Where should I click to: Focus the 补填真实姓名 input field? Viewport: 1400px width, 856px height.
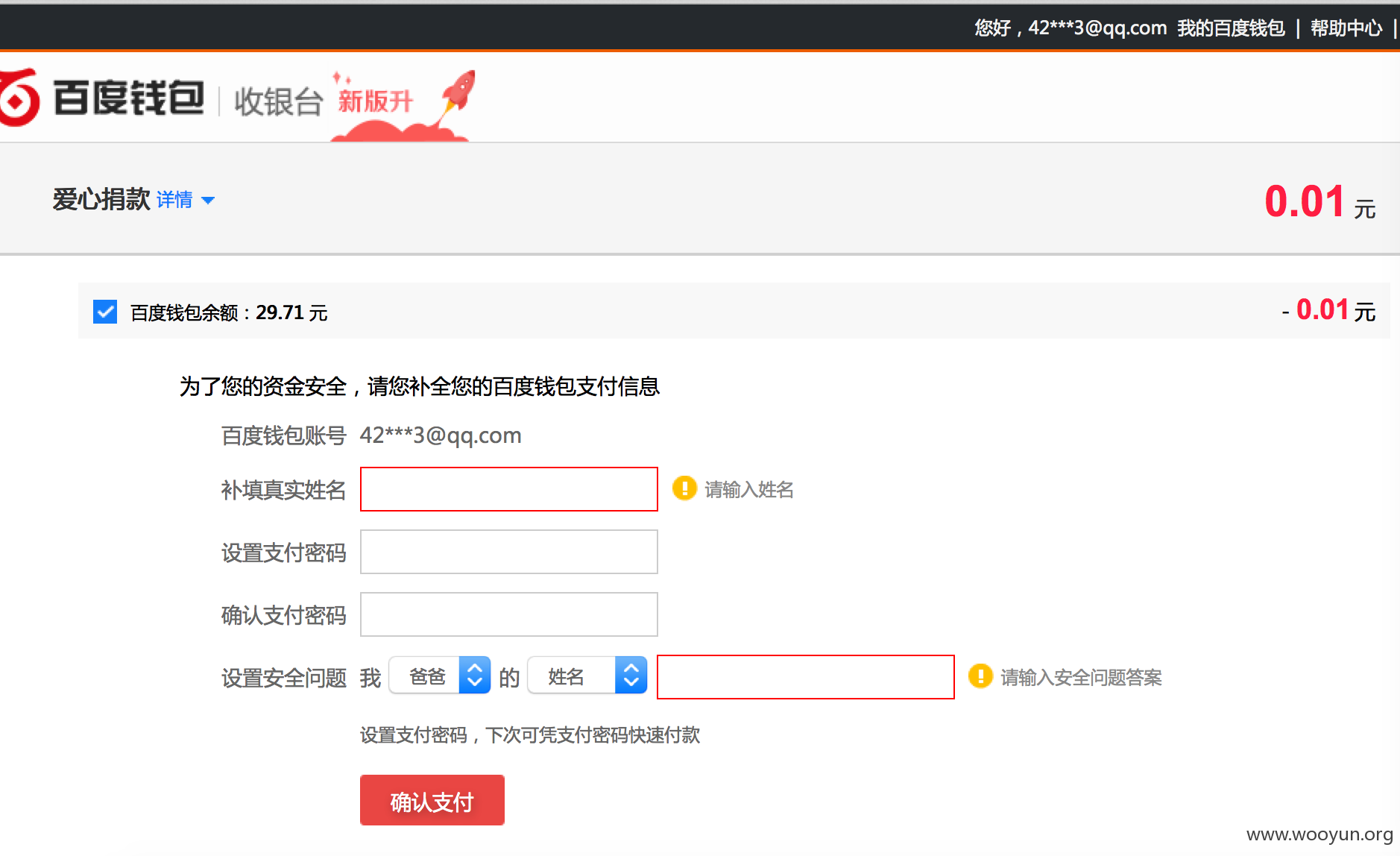click(509, 489)
